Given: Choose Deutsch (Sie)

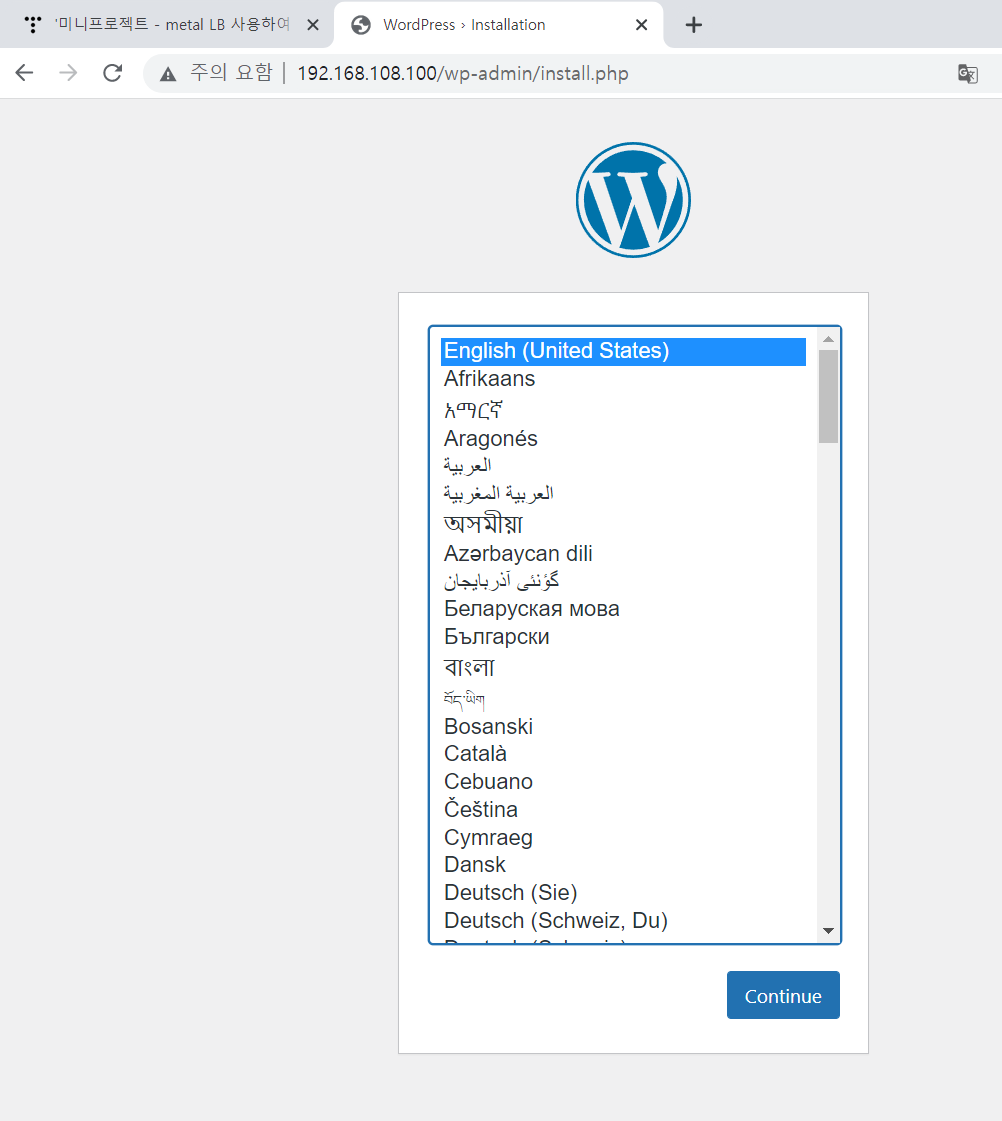Looking at the screenshot, I should tap(623, 892).
